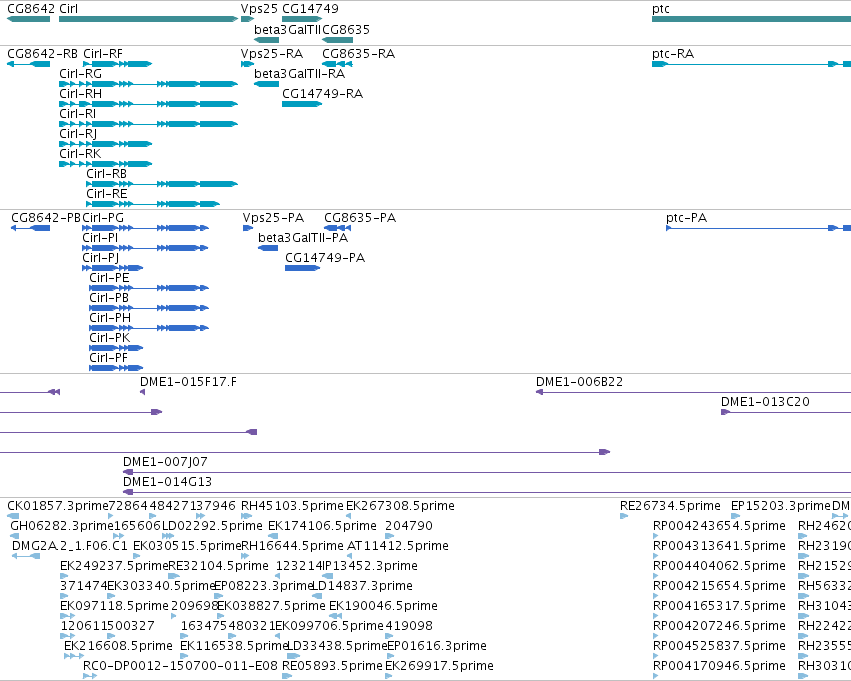
Task: Select the RP004243654.5prime EST label
Action: 719,526
